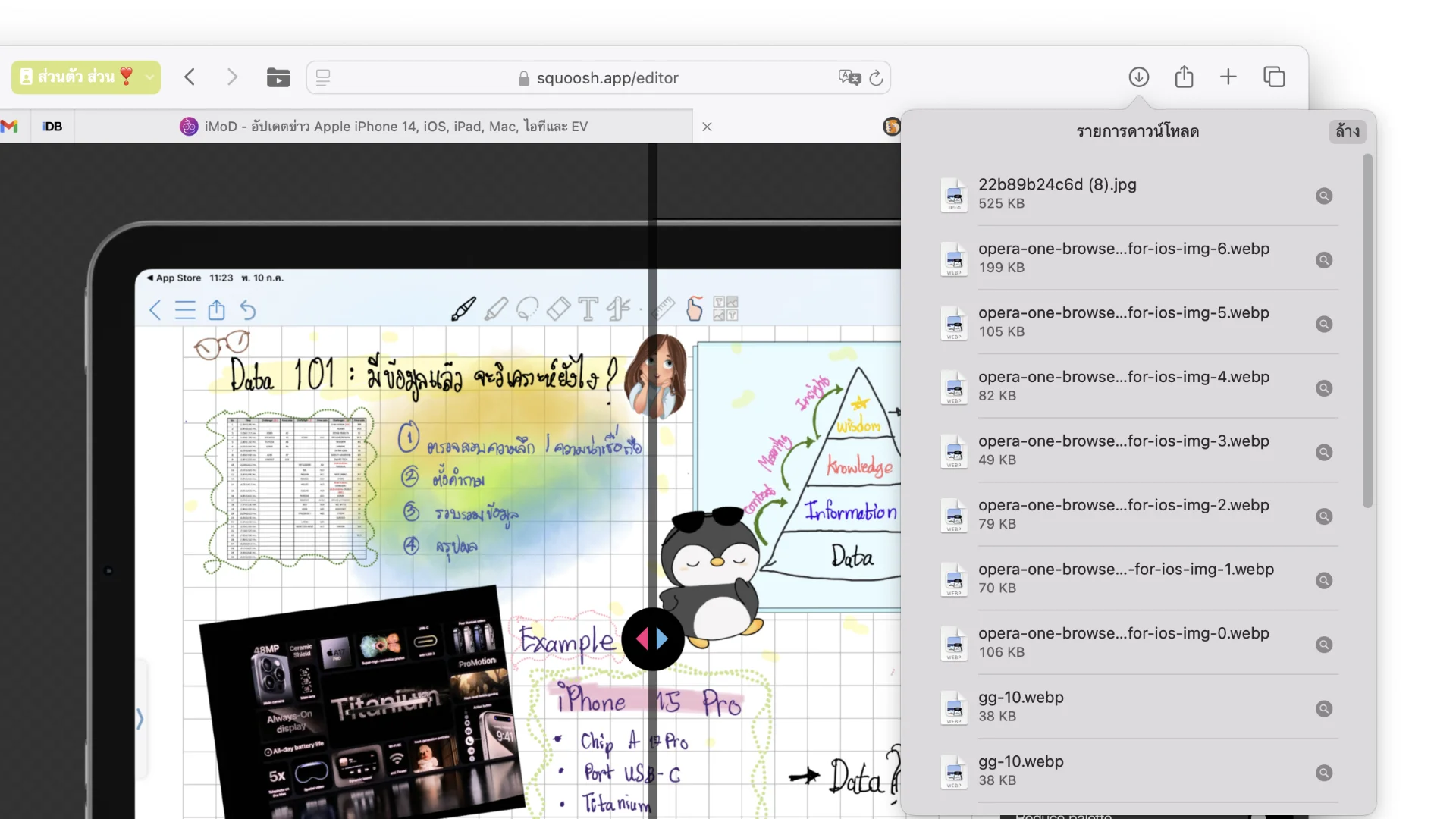
Task: Expand the profile dropdown chevron
Action: pos(150,77)
